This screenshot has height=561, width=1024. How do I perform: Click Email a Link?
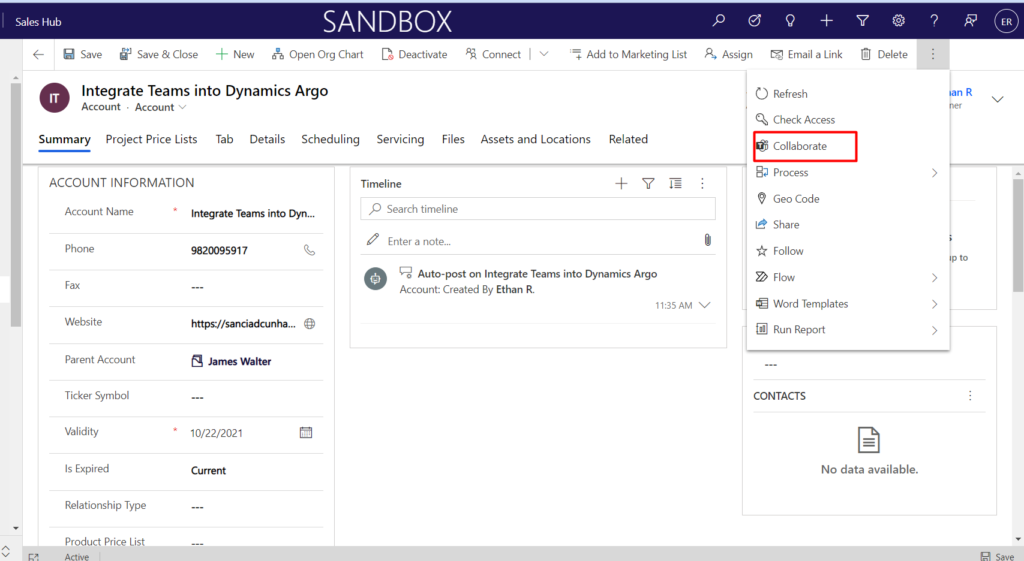[x=807, y=54]
